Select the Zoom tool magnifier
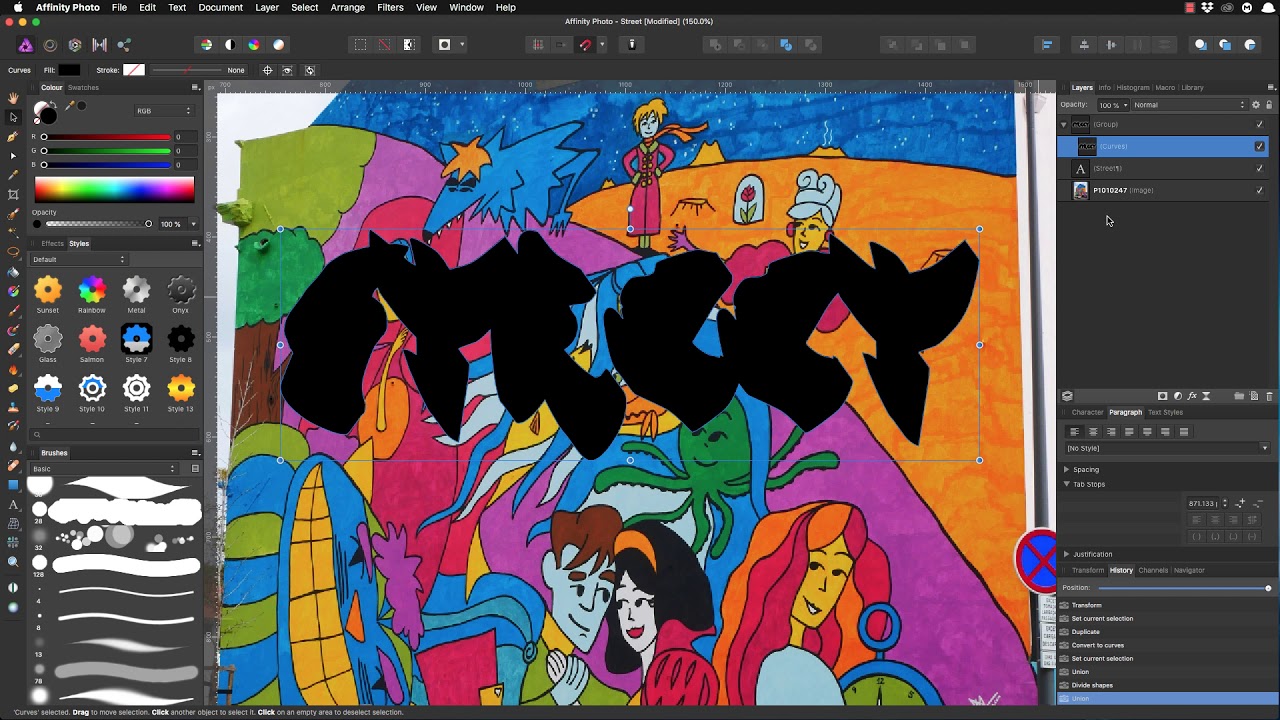Screen dimensions: 1280x720 [13, 562]
